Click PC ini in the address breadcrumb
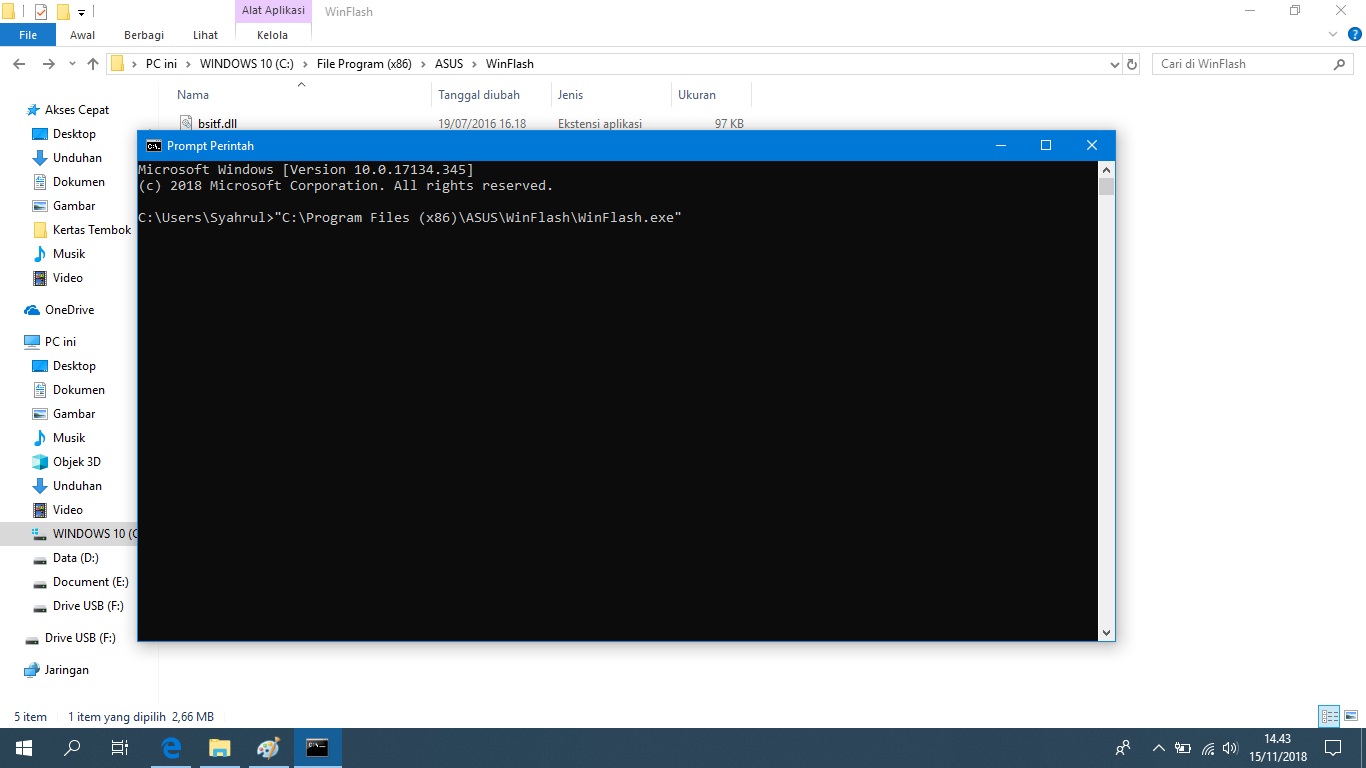The image size is (1366, 768). pyautogui.click(x=161, y=64)
